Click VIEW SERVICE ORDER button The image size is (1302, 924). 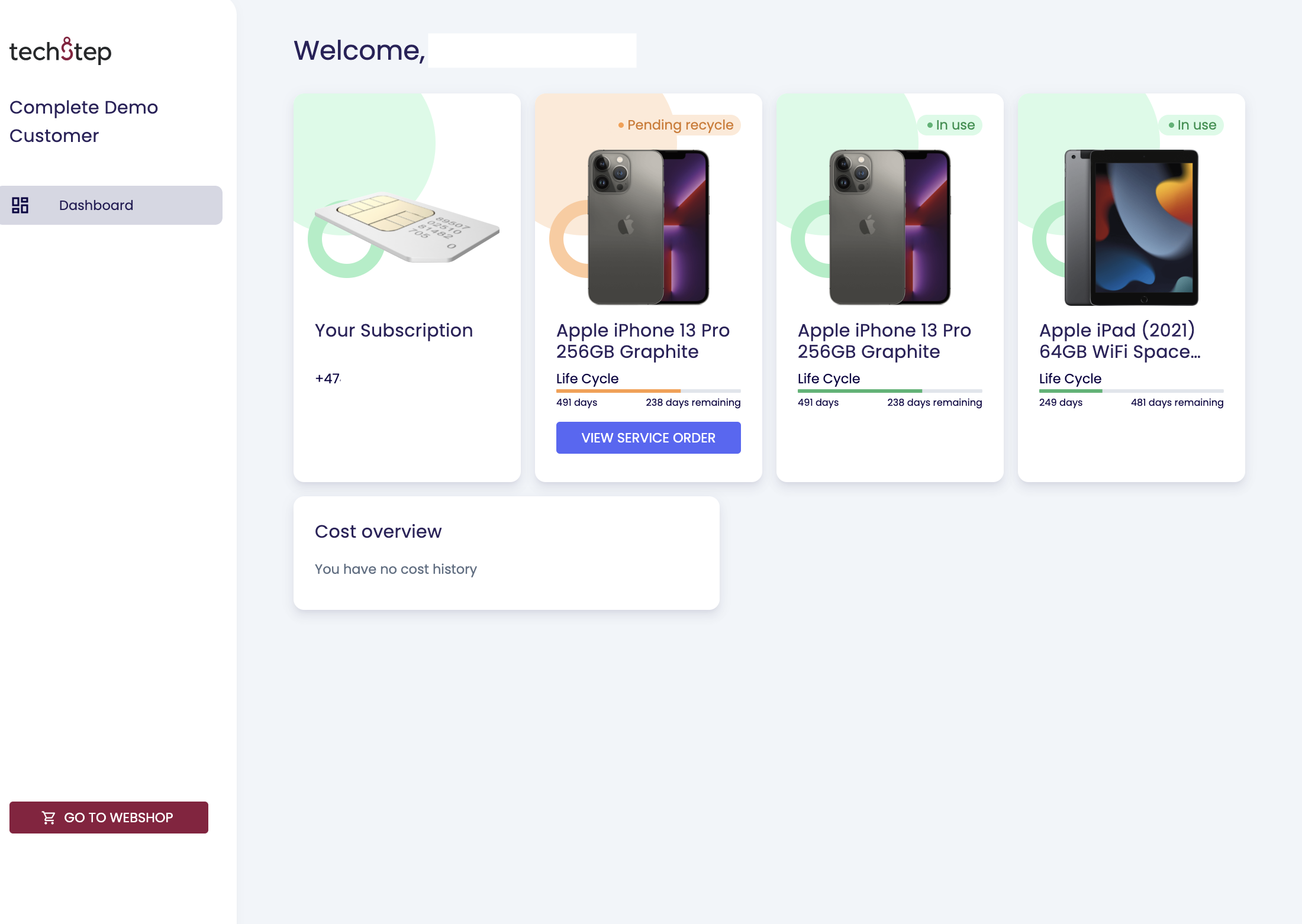coord(648,438)
